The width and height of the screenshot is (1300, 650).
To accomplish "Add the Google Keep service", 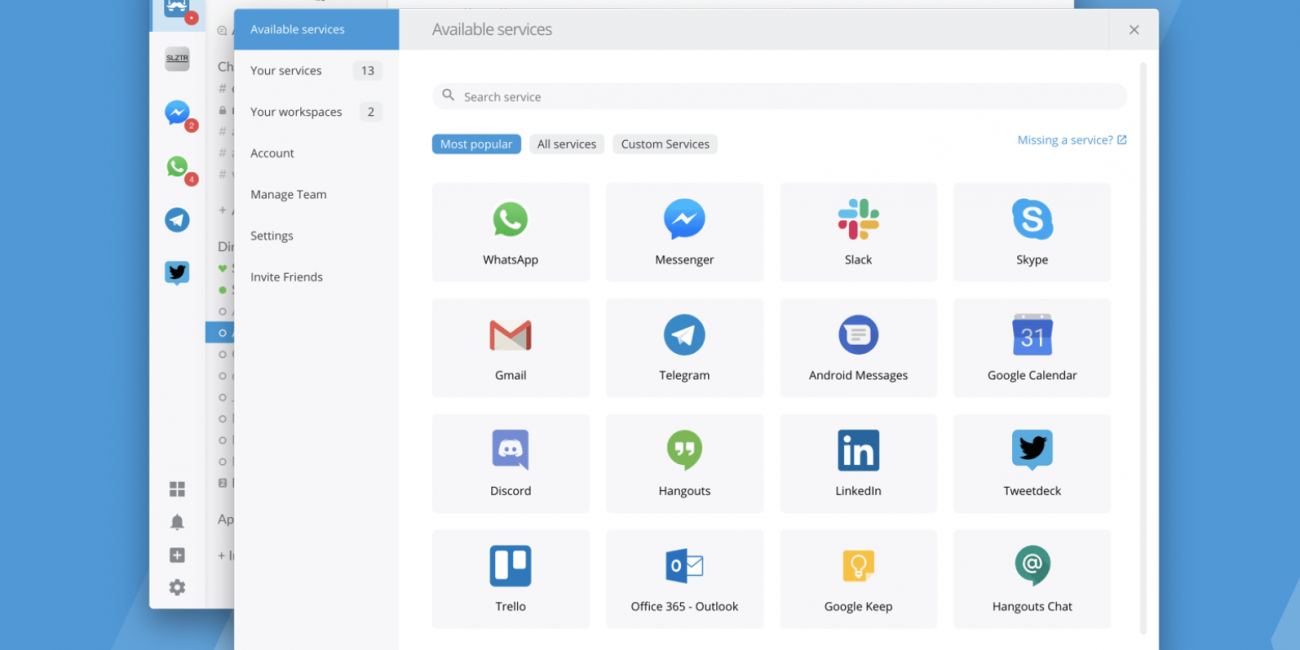I will point(858,579).
